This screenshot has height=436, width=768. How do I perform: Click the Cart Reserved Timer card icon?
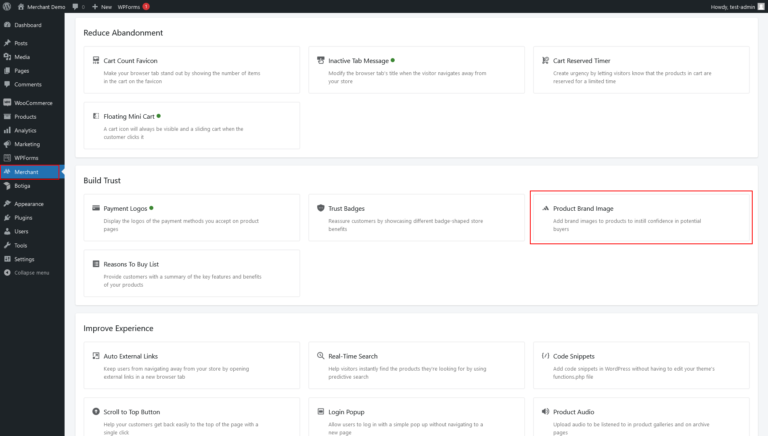pos(546,60)
